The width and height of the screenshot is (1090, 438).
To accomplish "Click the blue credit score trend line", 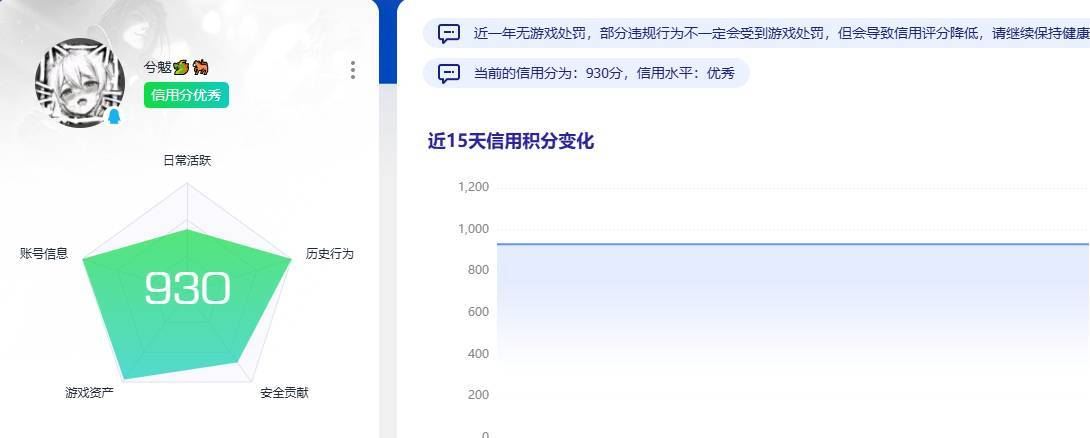I will [x=790, y=243].
